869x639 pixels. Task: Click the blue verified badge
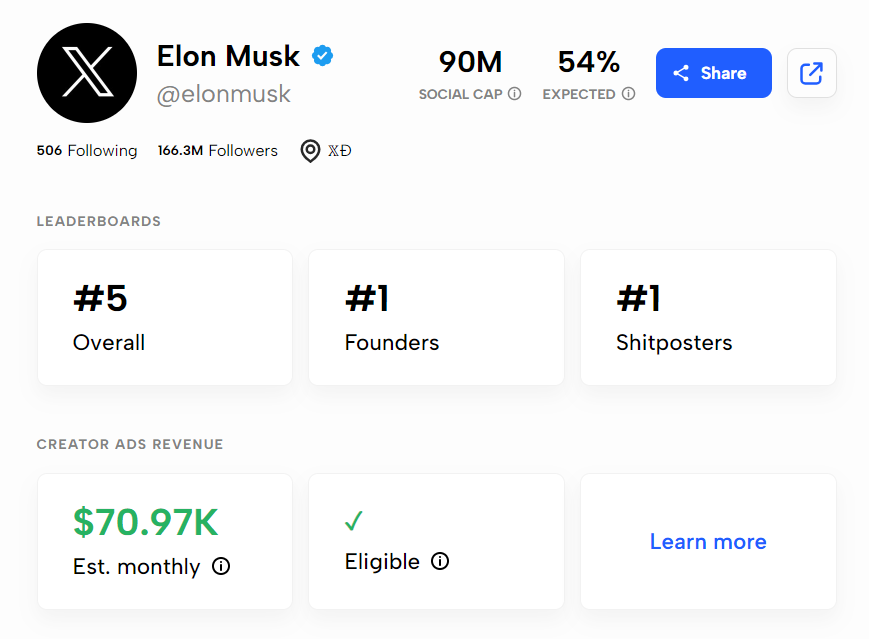coord(322,56)
